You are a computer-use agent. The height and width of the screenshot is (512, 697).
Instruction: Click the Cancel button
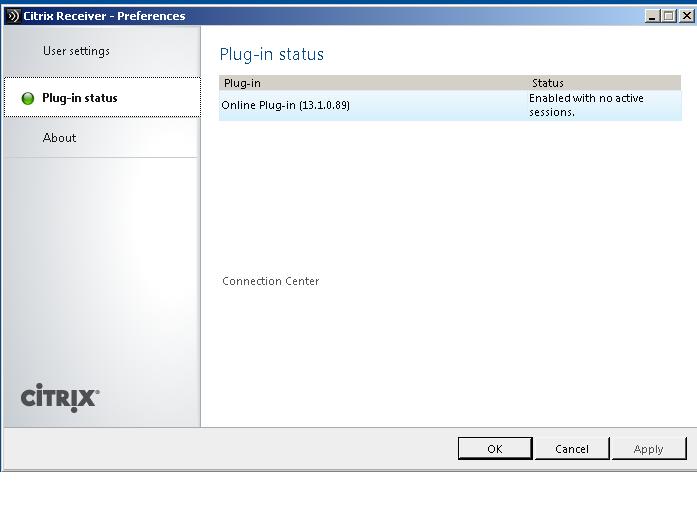572,449
